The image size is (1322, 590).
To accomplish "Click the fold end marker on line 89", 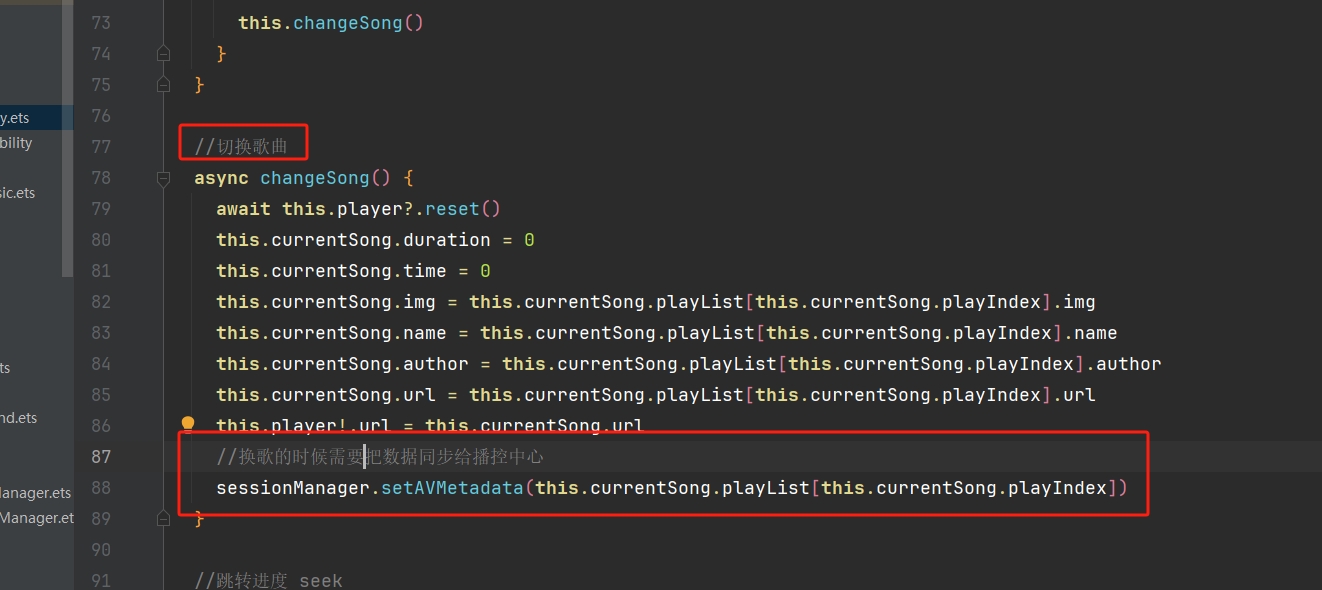I will point(163,518).
